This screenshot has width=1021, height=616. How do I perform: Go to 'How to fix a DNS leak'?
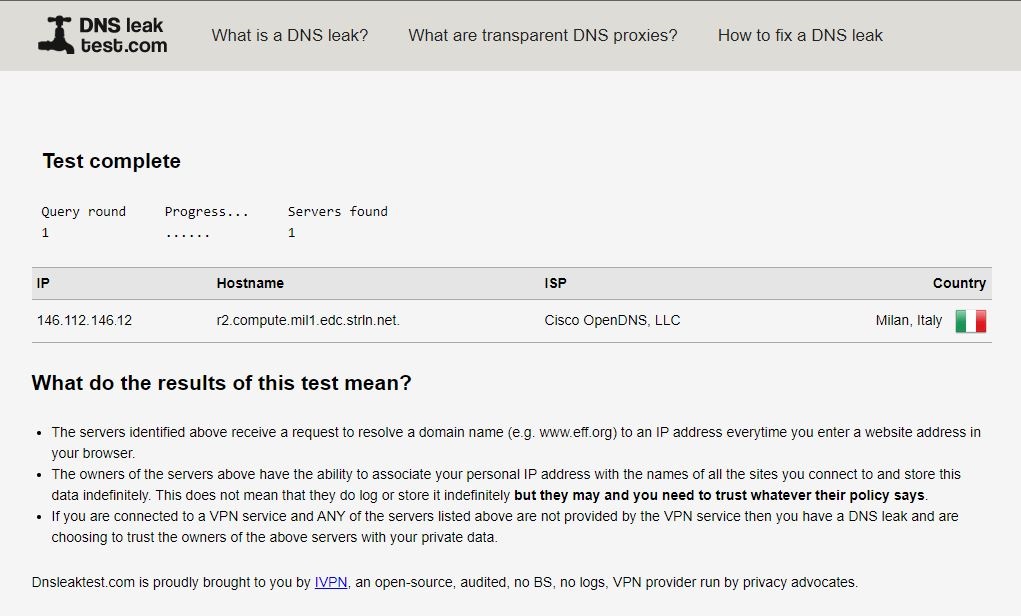tap(800, 35)
